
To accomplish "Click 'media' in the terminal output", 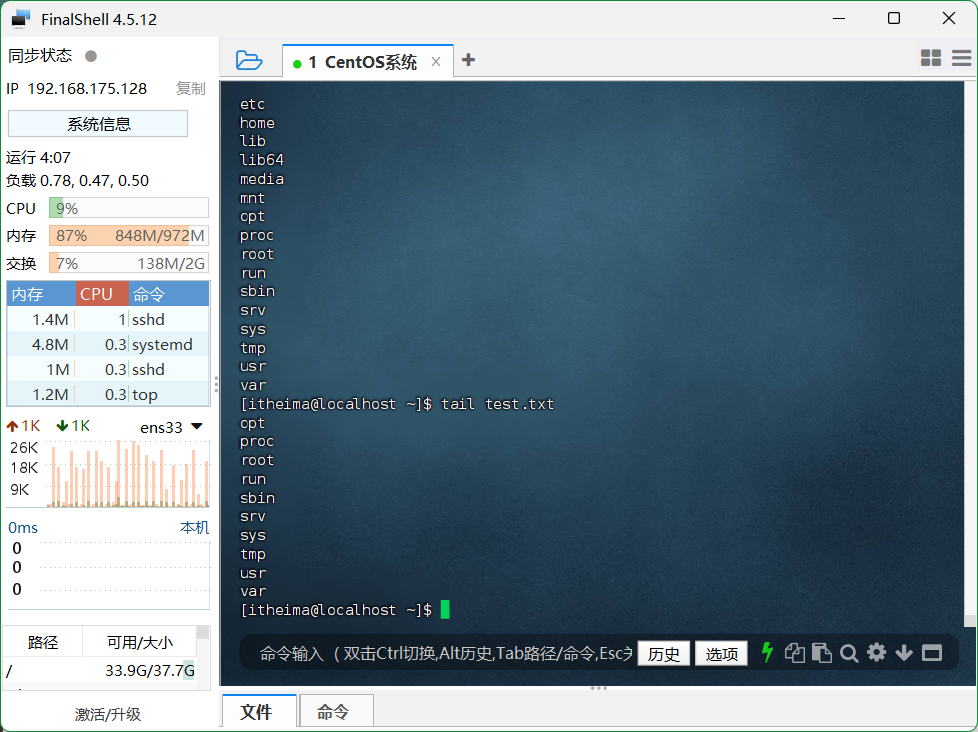I will coord(262,180).
